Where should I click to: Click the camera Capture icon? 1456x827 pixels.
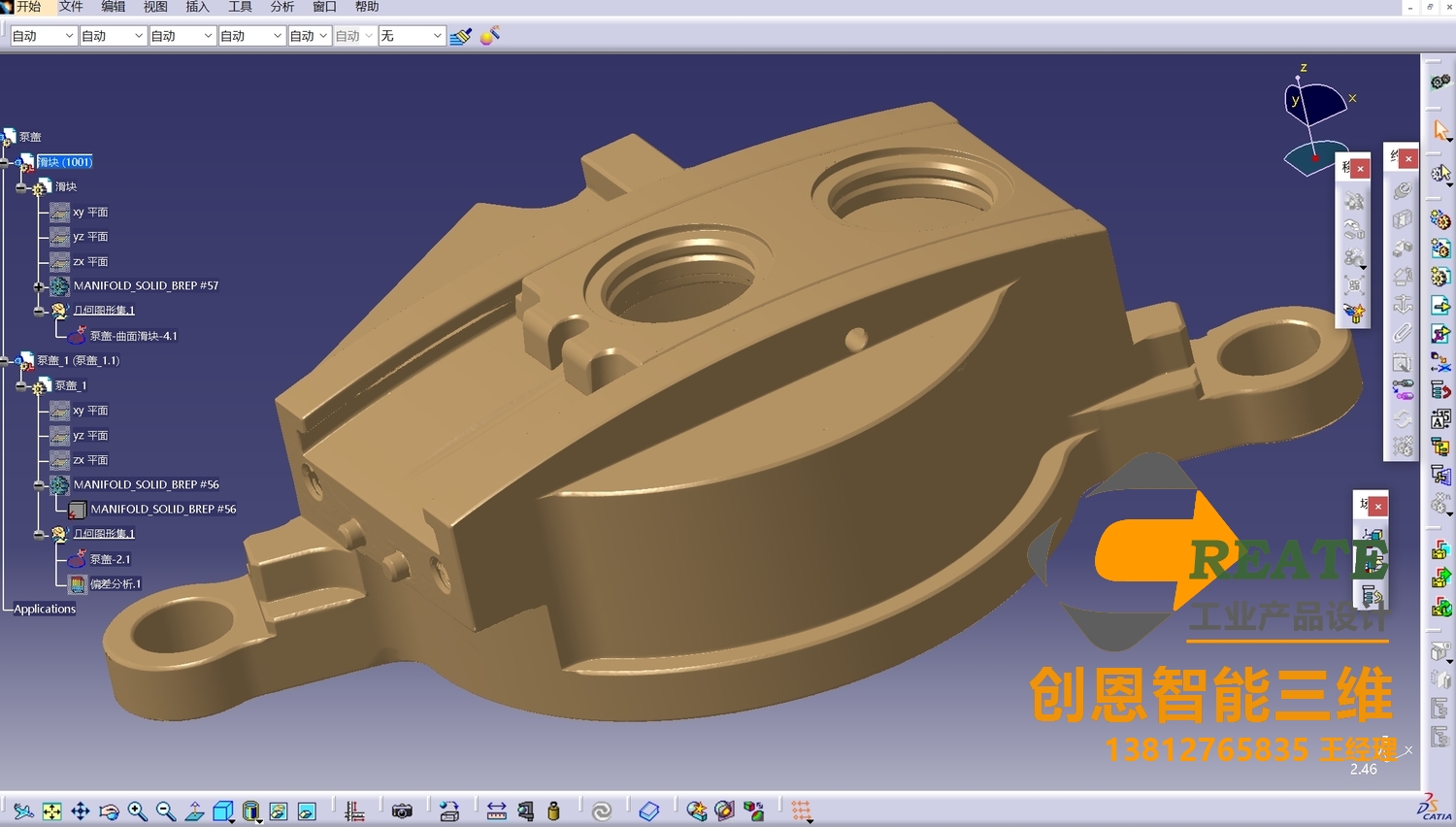tap(402, 811)
